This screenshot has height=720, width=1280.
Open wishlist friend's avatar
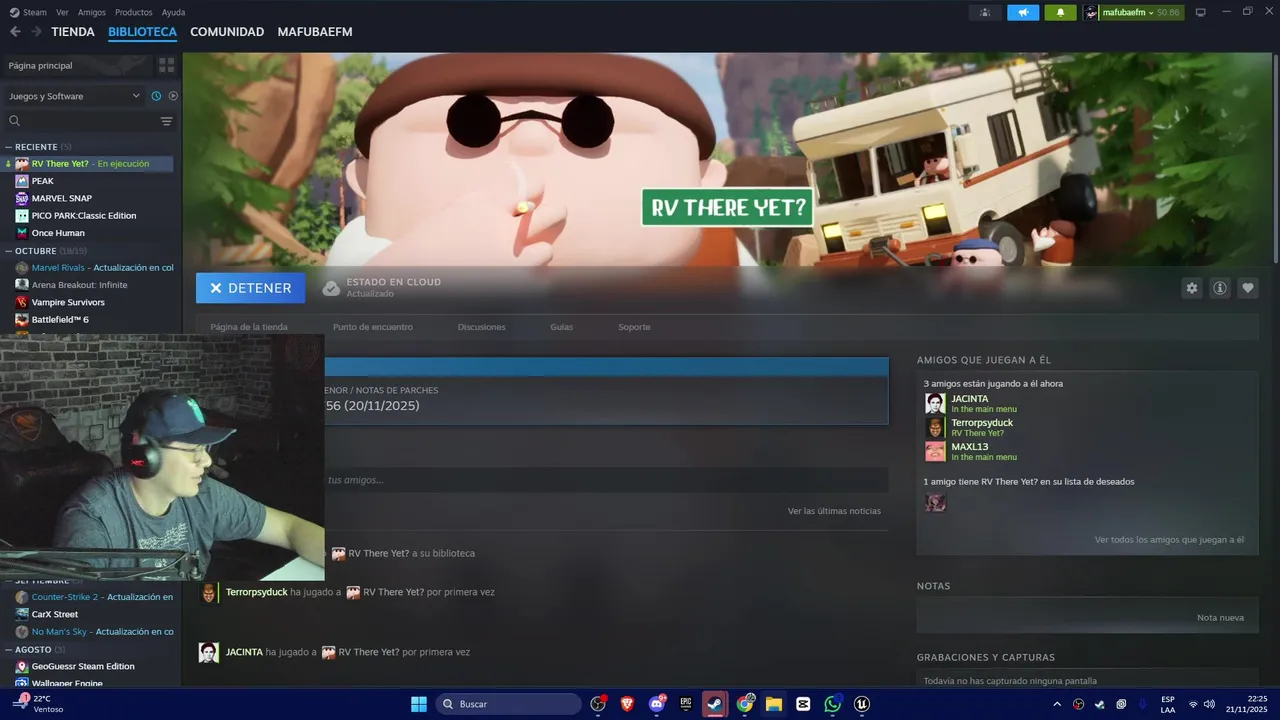[x=935, y=502]
